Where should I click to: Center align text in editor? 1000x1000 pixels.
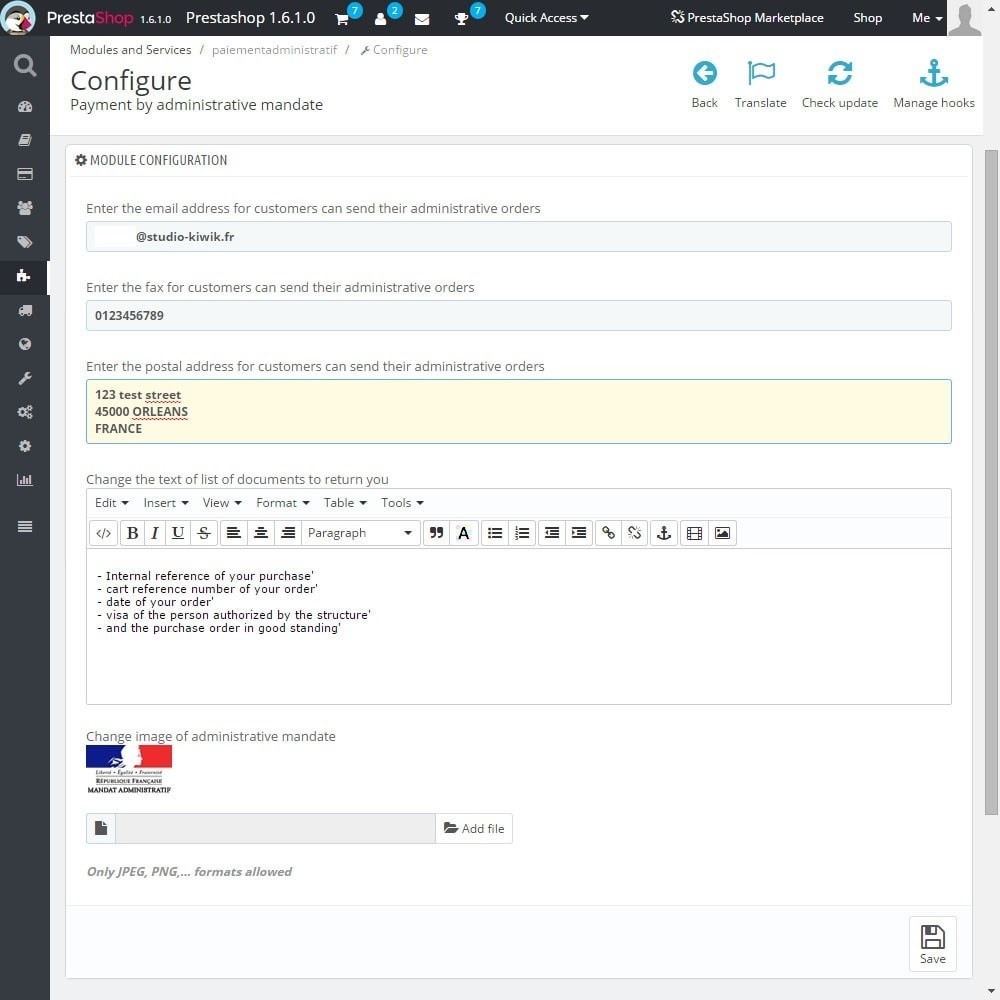click(x=261, y=533)
